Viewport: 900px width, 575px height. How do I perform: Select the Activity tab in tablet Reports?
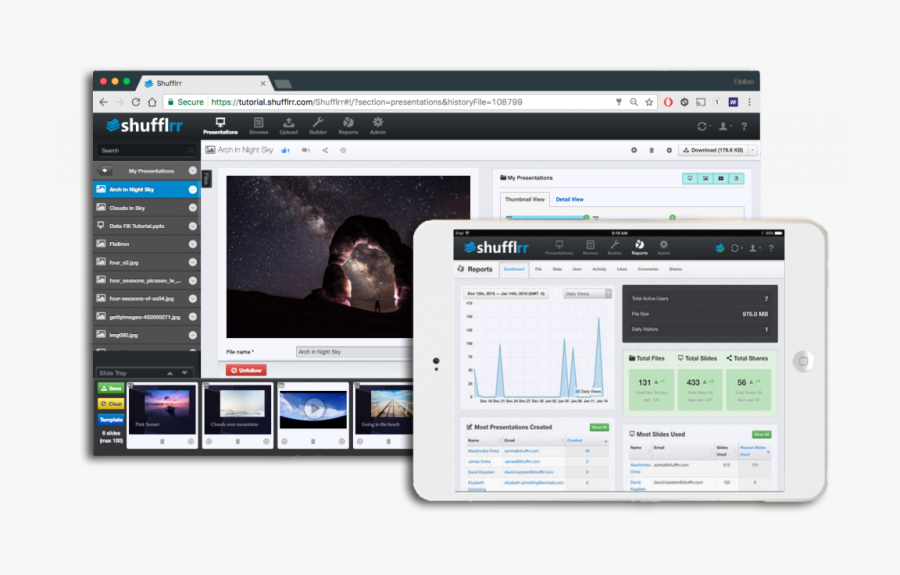click(599, 269)
